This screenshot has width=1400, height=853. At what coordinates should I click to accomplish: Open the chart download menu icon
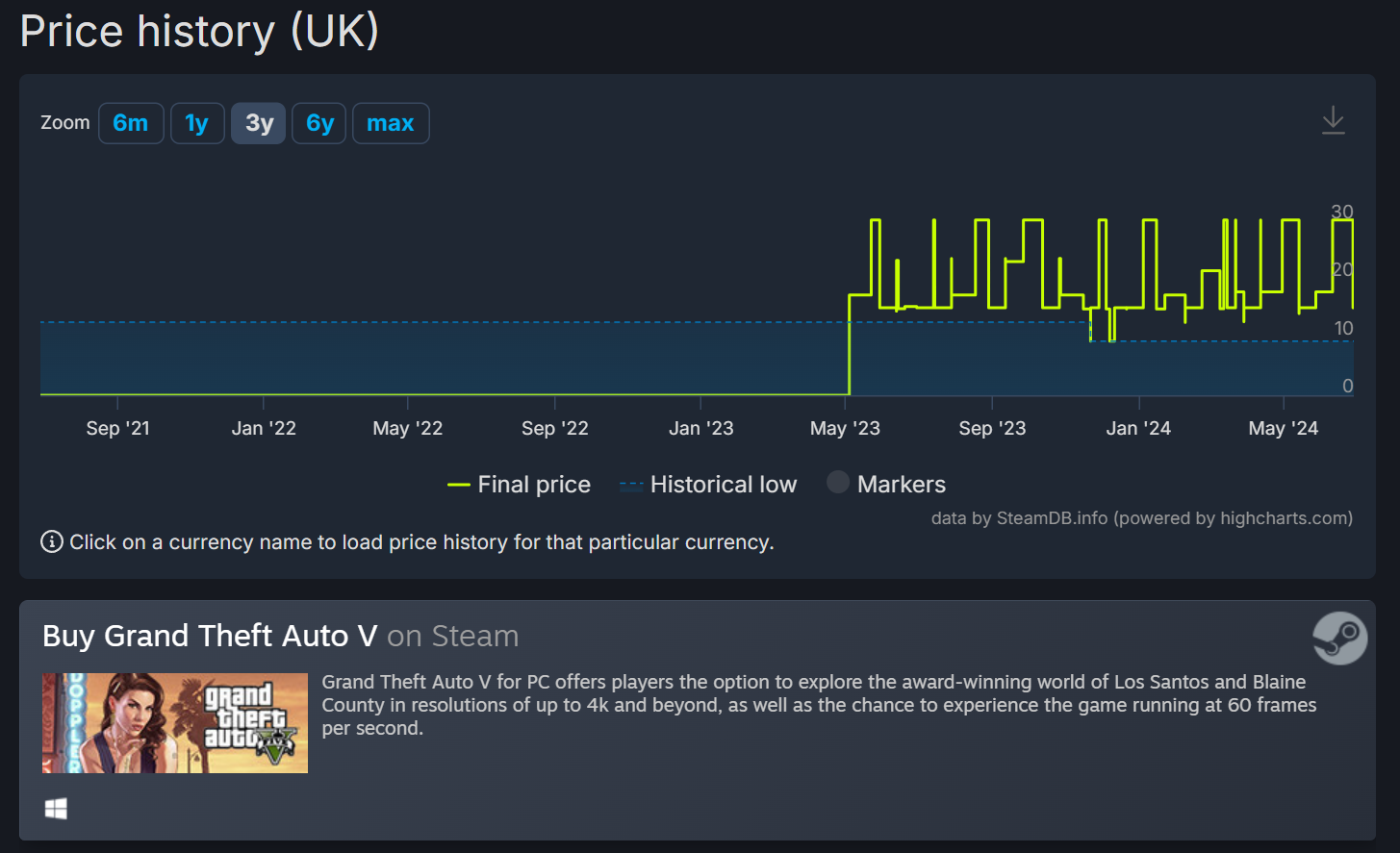point(1333,121)
